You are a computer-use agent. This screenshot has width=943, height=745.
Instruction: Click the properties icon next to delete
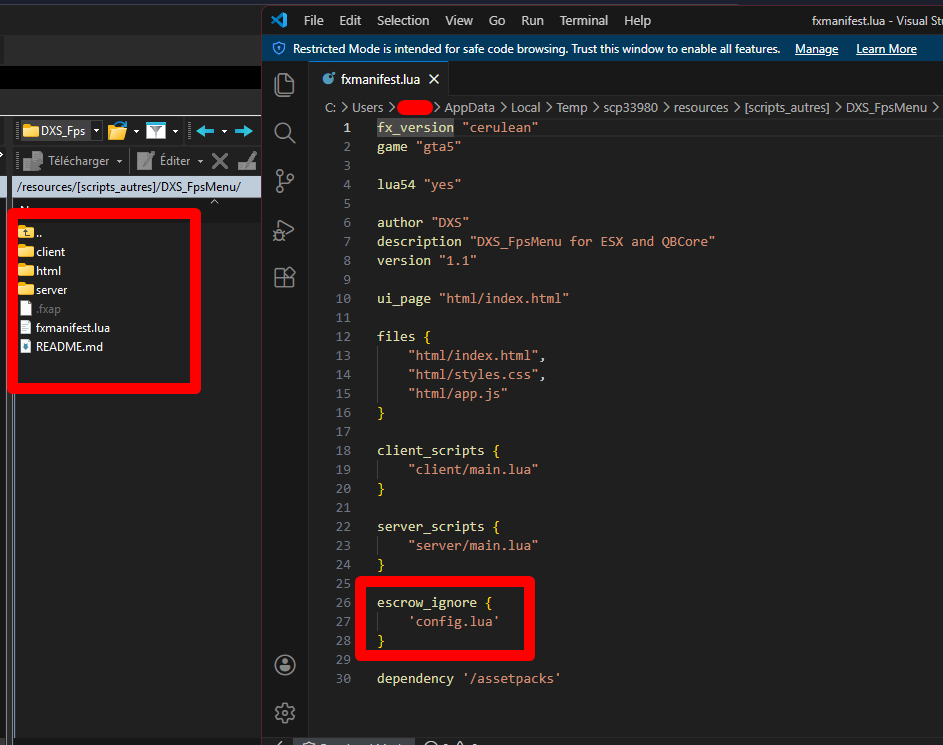(247, 161)
